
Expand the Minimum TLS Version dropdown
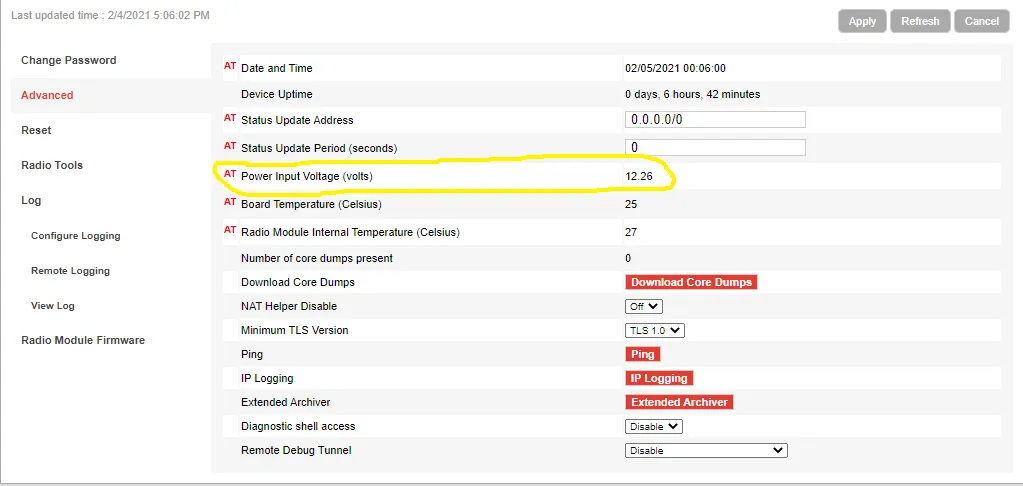click(654, 330)
